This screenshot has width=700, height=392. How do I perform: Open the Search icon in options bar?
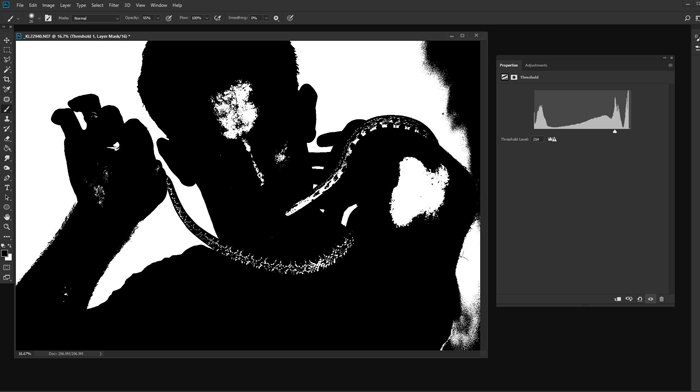point(687,18)
